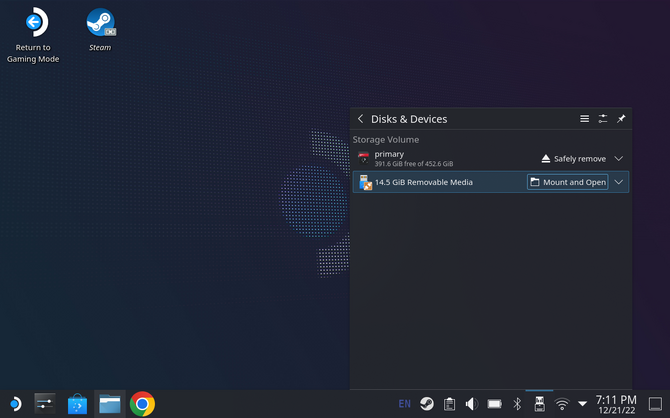Viewport: 670px width, 418px height.
Task: Launch Google Chrome from the taskbar
Action: (142, 404)
